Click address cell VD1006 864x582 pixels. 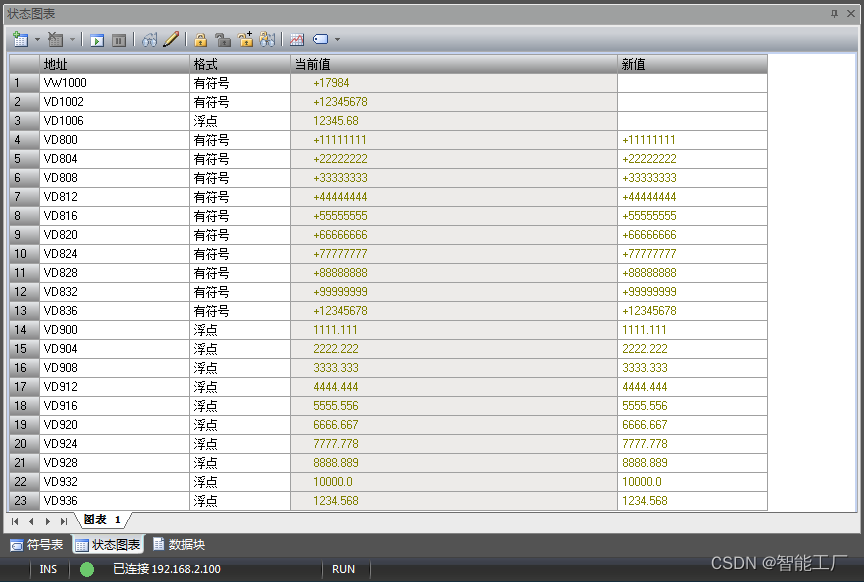coord(114,121)
